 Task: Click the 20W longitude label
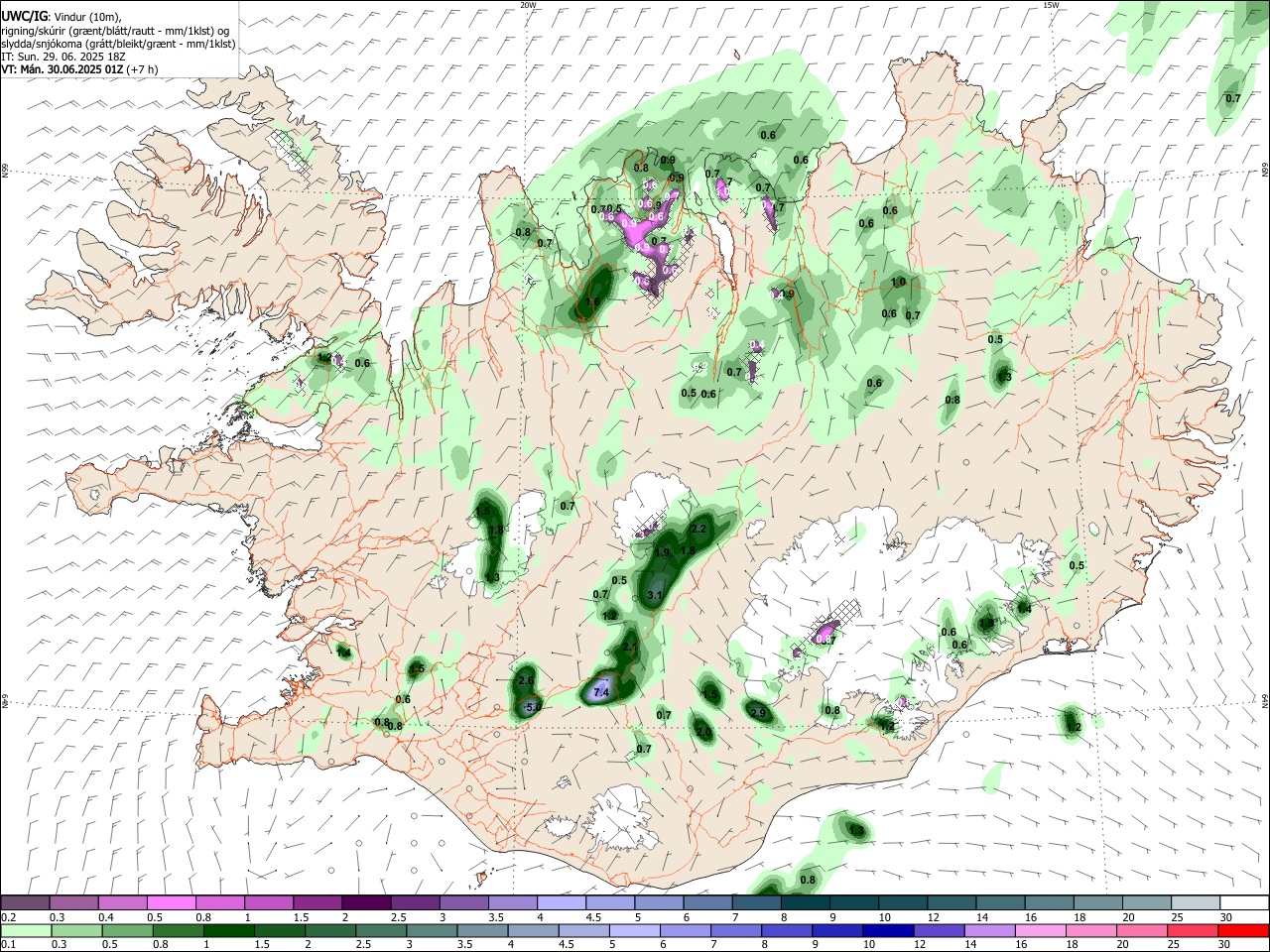click(x=528, y=5)
